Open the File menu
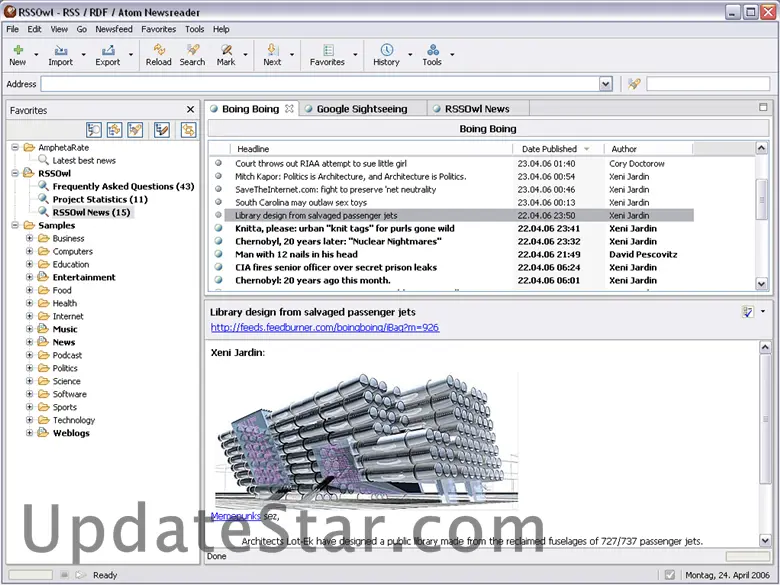Screen dimensions: 780x585 point(12,29)
